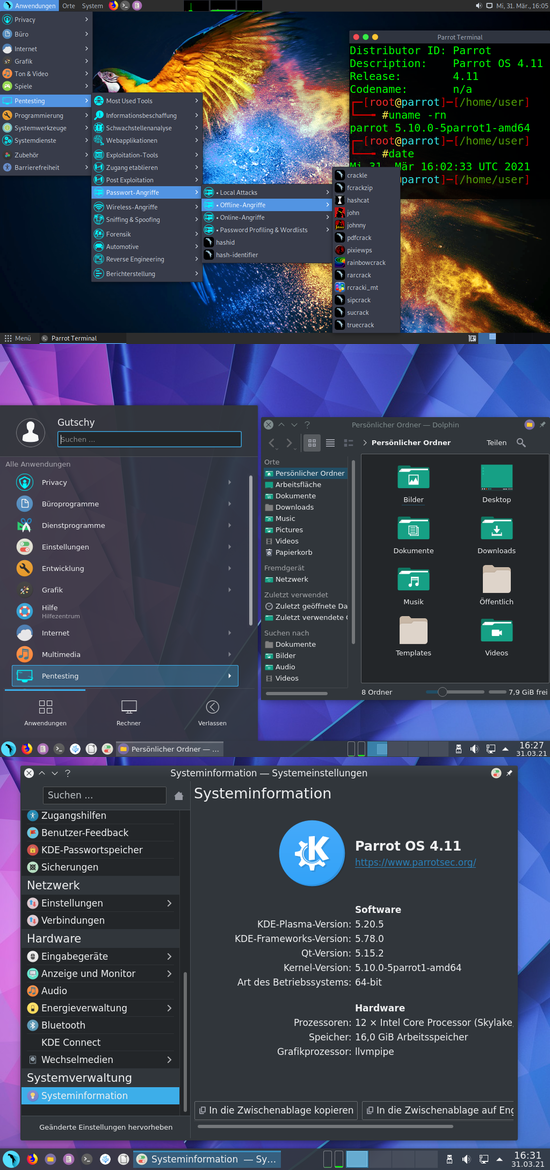
Task: Expand Multimedia category in the launcher
Action: pyautogui.click(x=125, y=654)
